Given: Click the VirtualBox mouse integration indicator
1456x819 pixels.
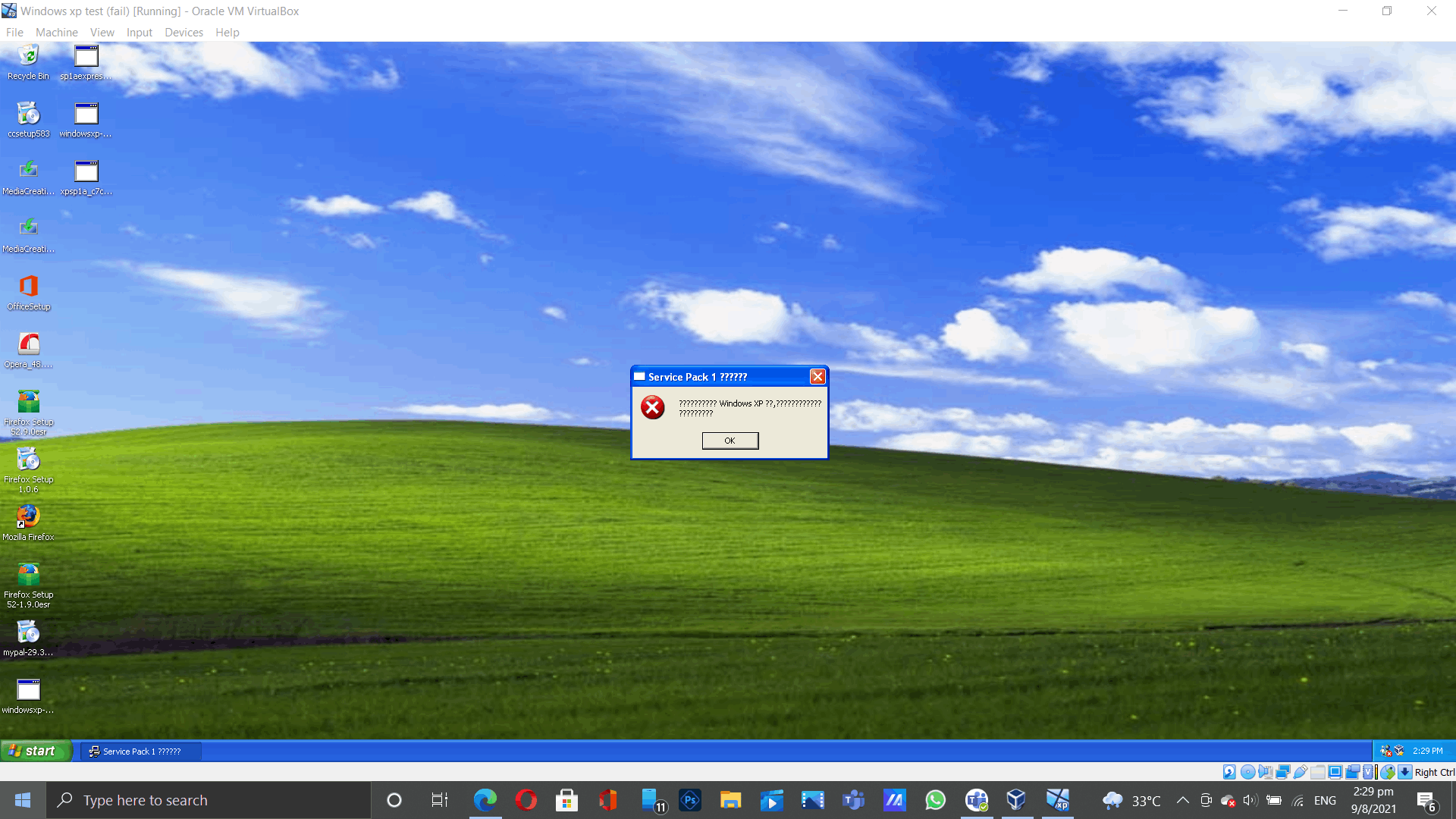Looking at the screenshot, I should (x=1388, y=772).
